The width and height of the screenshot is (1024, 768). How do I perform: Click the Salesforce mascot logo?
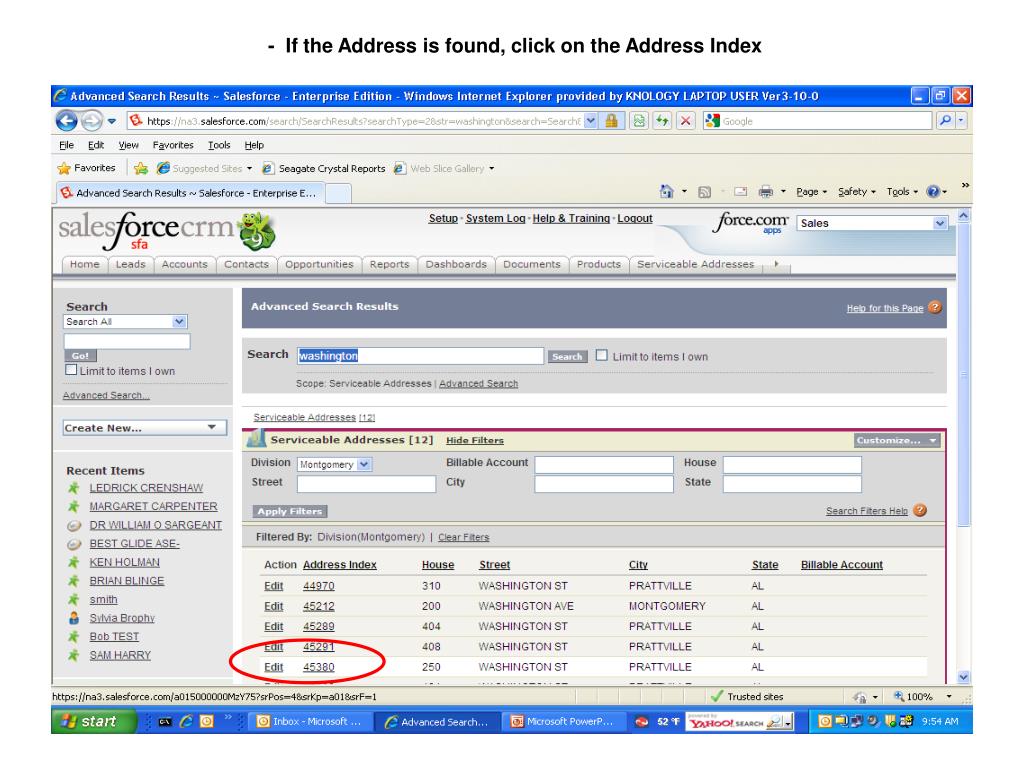tap(257, 231)
